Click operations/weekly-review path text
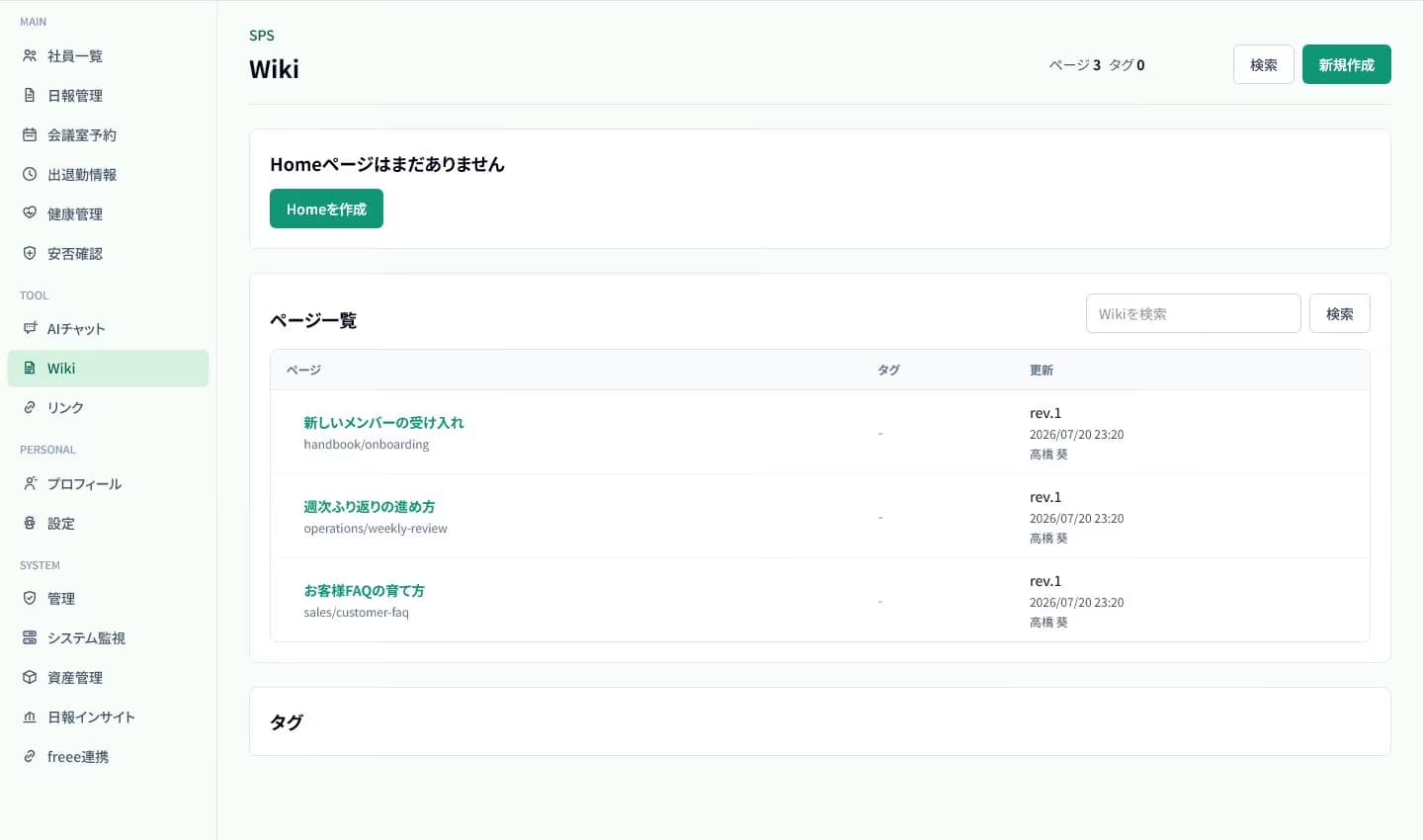The image size is (1423, 840). [376, 529]
